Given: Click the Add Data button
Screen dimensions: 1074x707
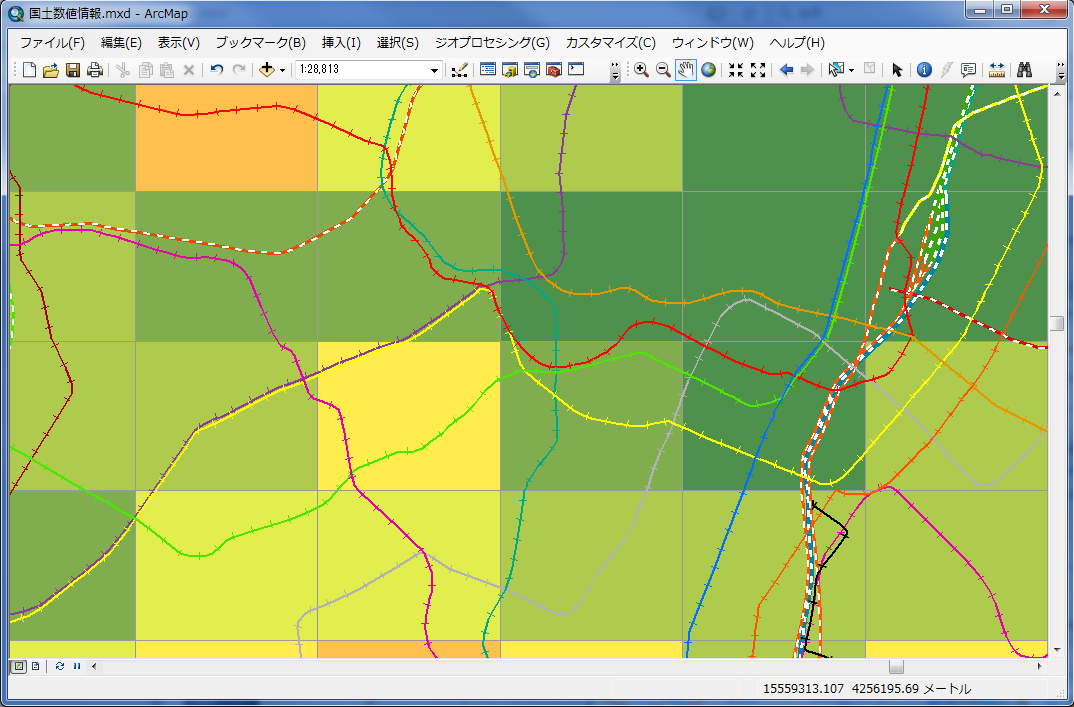Looking at the screenshot, I should tap(266, 70).
